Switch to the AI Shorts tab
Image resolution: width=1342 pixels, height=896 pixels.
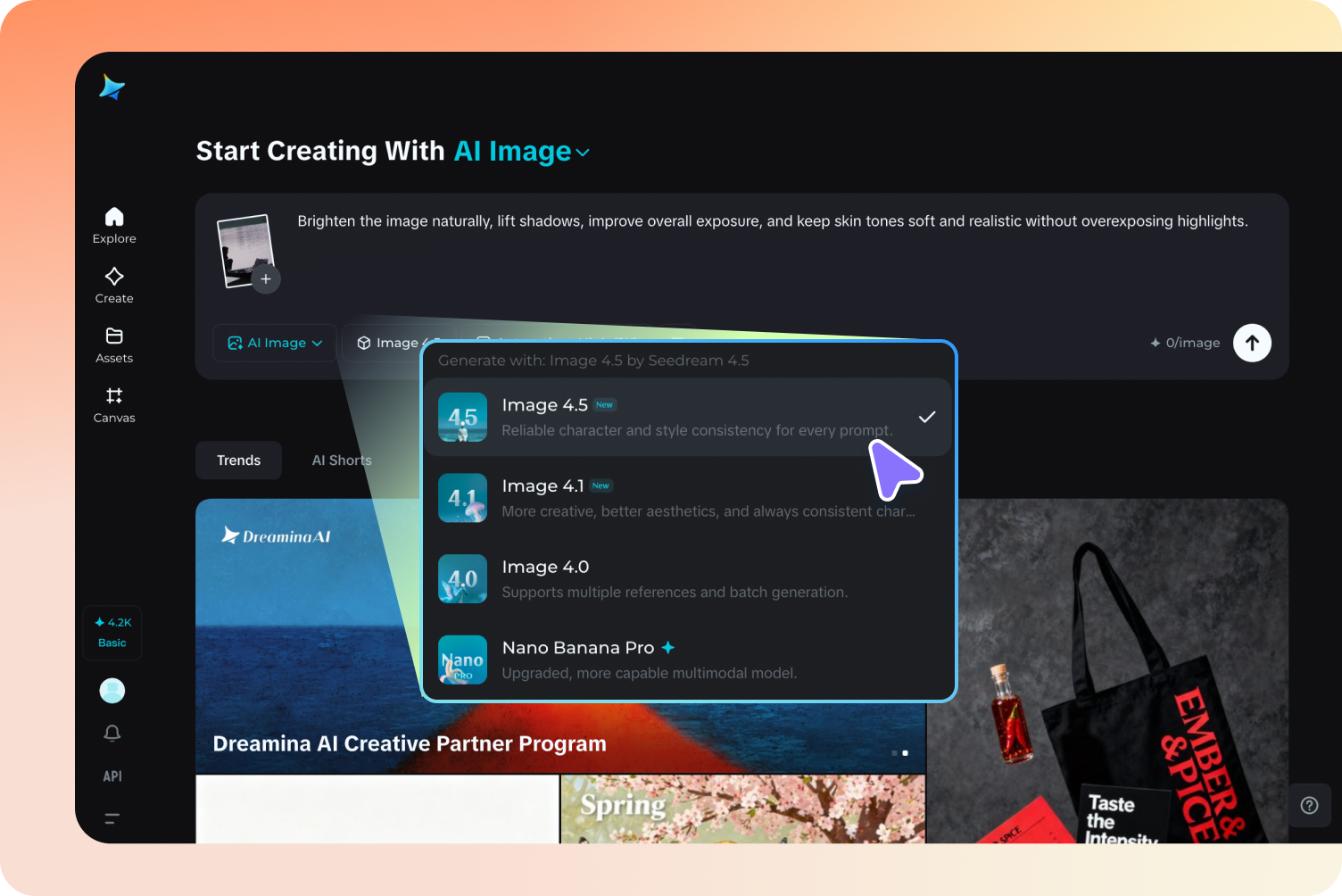[342, 460]
